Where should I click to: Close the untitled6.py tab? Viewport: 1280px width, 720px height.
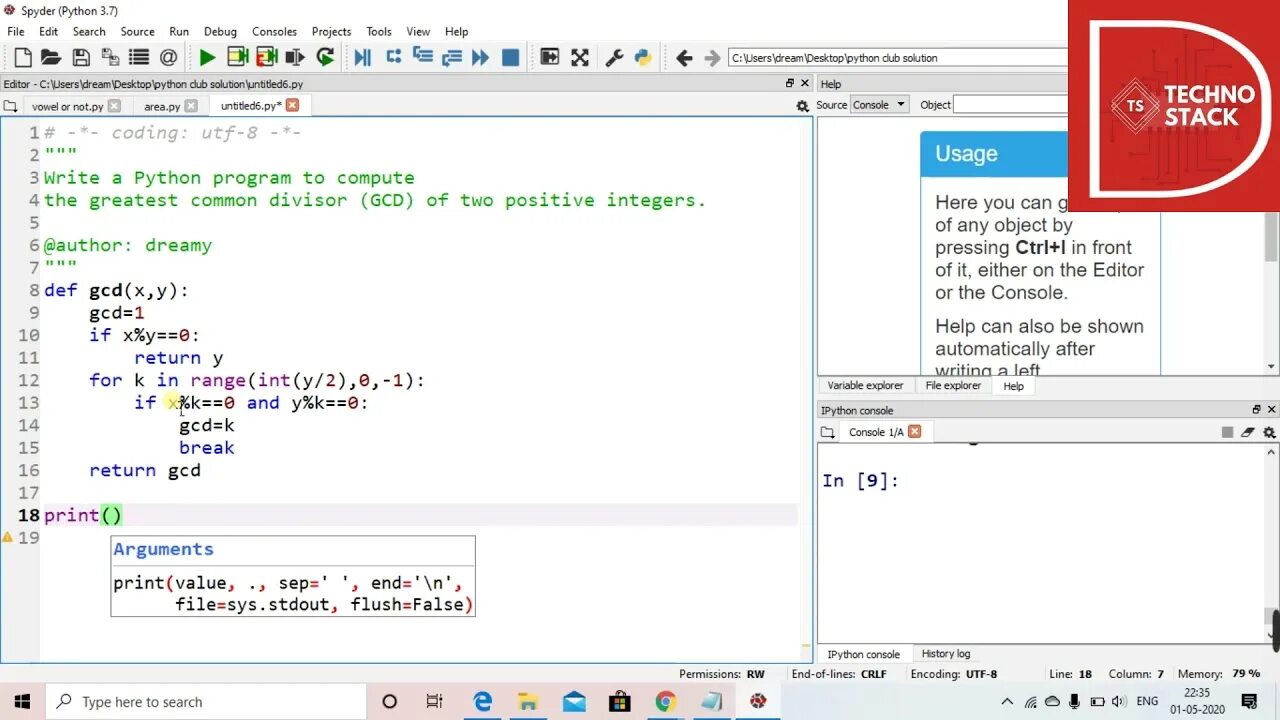[292, 104]
